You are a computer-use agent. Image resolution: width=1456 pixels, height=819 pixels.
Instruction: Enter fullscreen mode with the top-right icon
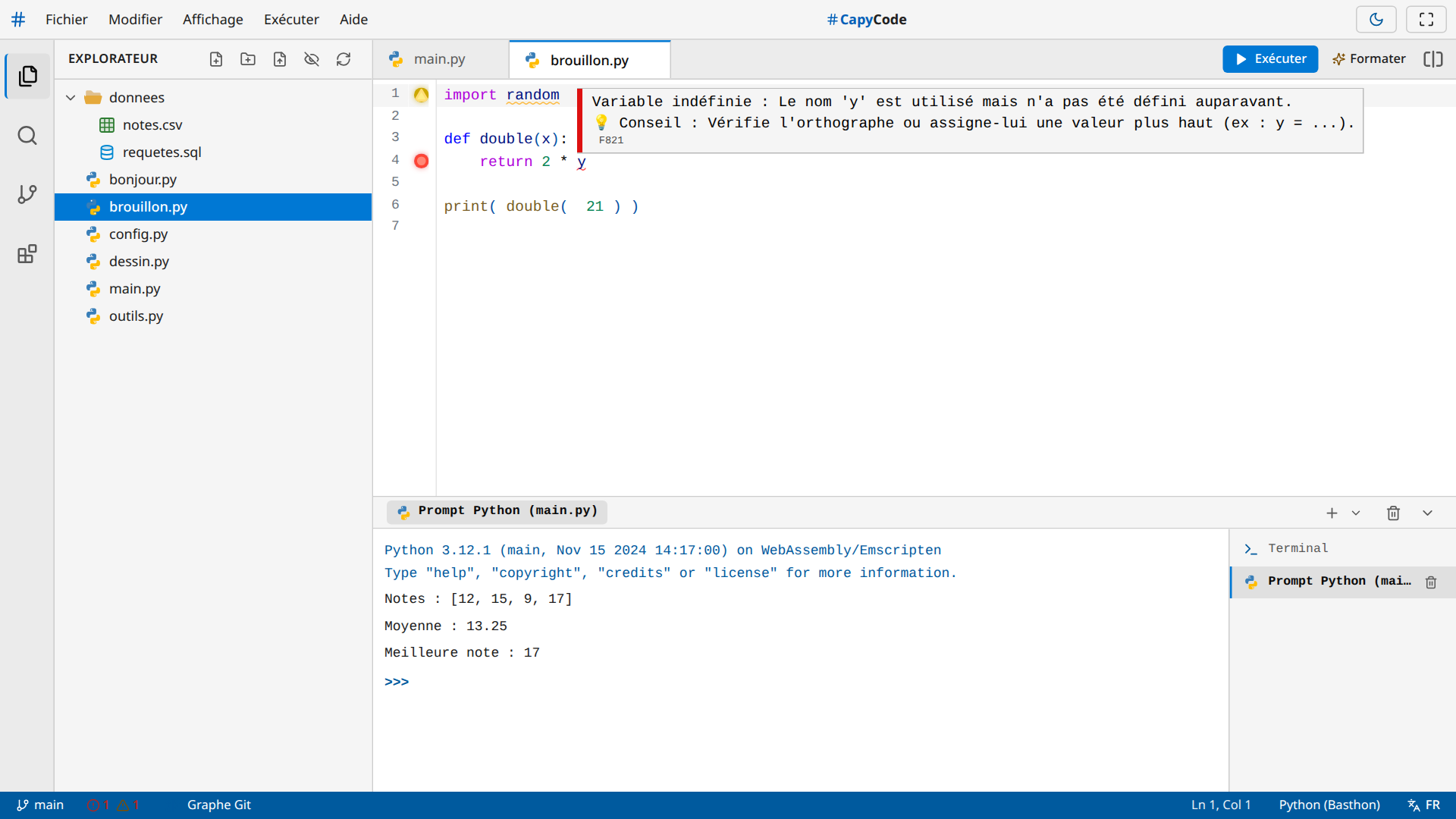(x=1426, y=20)
